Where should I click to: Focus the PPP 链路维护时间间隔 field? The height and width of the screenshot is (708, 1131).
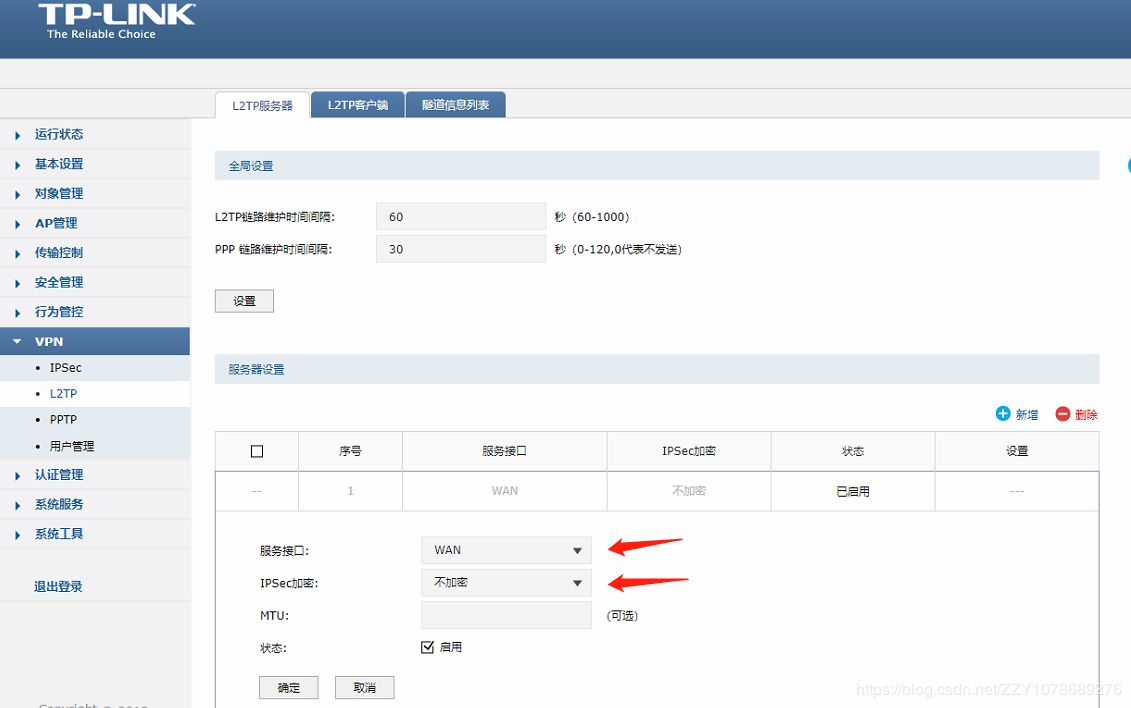tap(461, 249)
